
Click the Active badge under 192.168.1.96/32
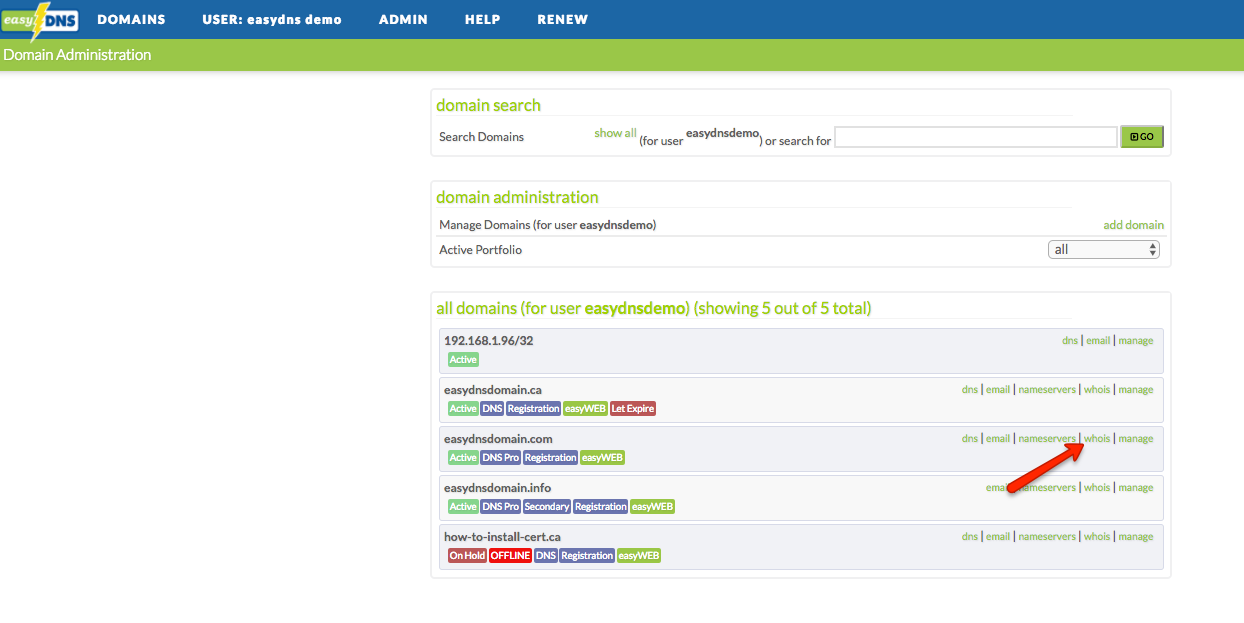pyautogui.click(x=463, y=360)
